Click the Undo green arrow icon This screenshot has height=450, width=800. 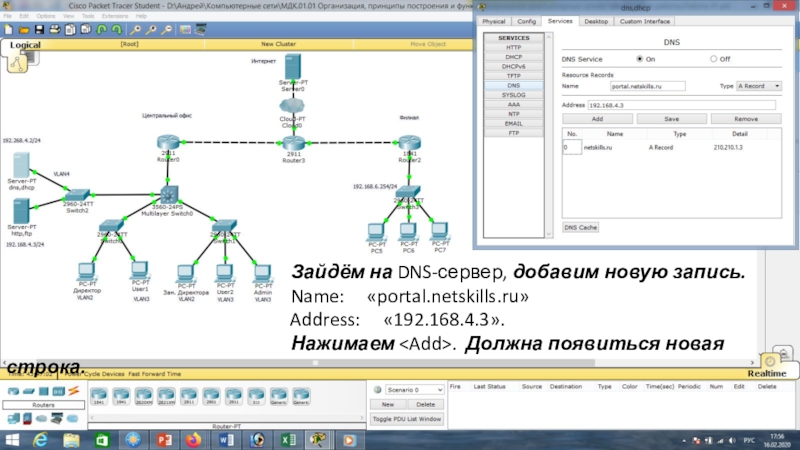click(x=102, y=30)
